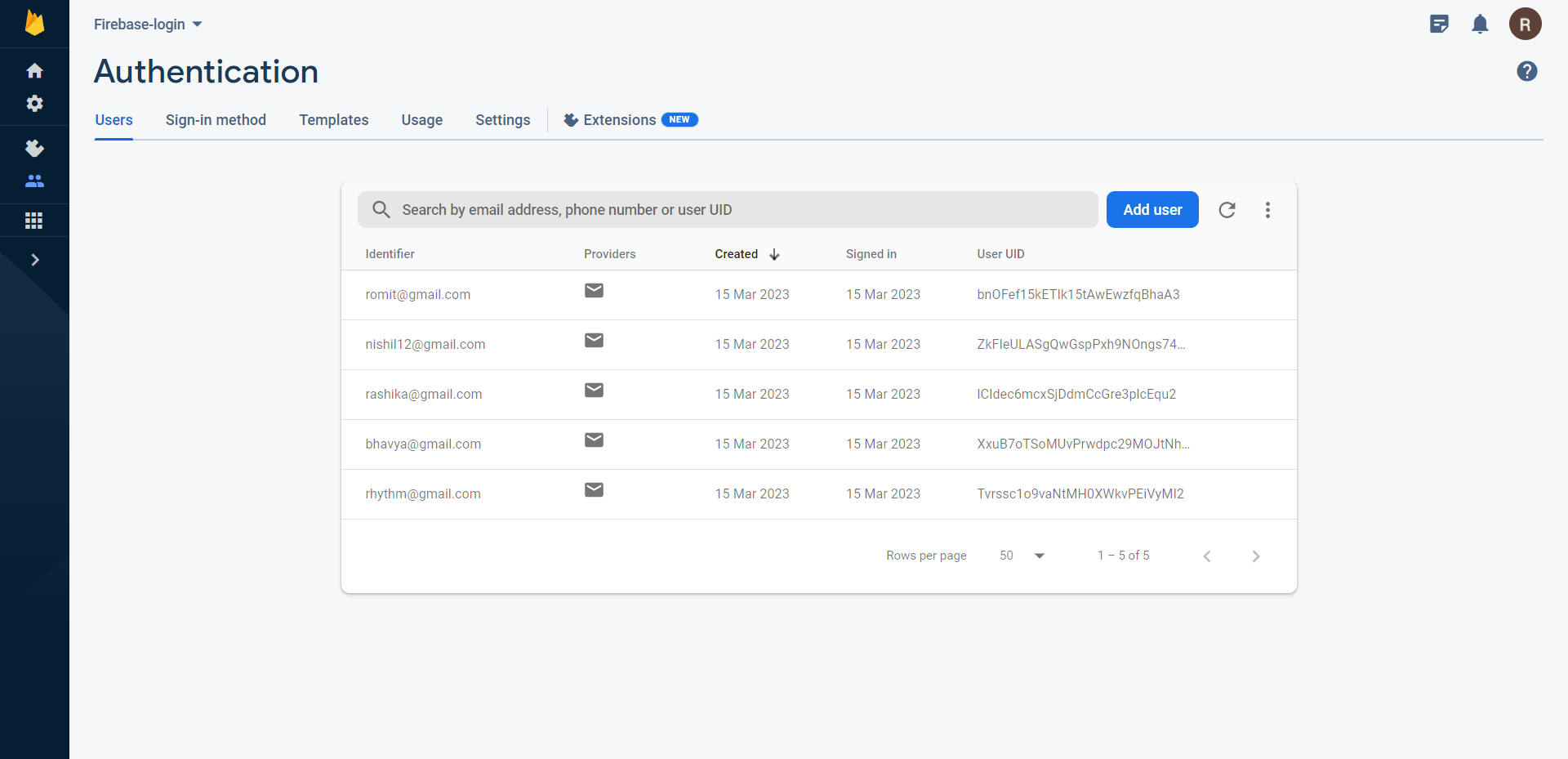Open the account avatar in top right
Viewport: 1568px width, 759px height.
pos(1526,24)
